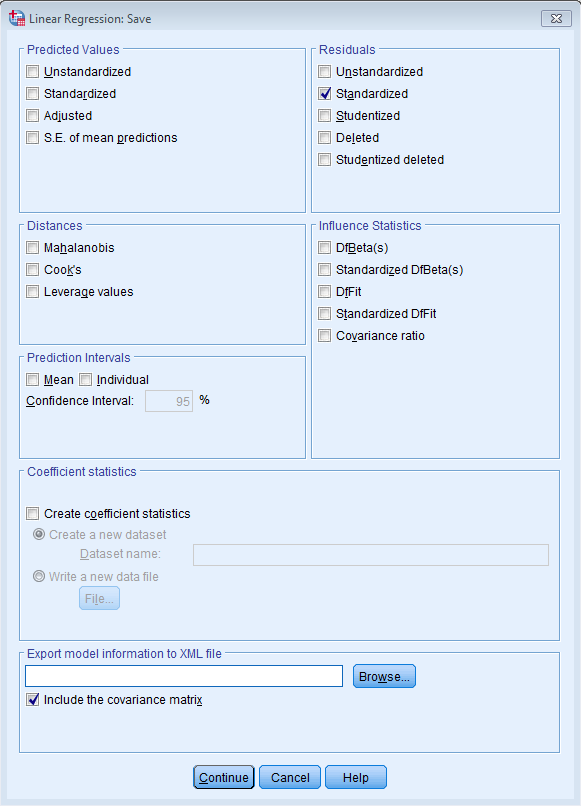The image size is (581, 806).
Task: Check Leverage values
Action: pos(31,291)
